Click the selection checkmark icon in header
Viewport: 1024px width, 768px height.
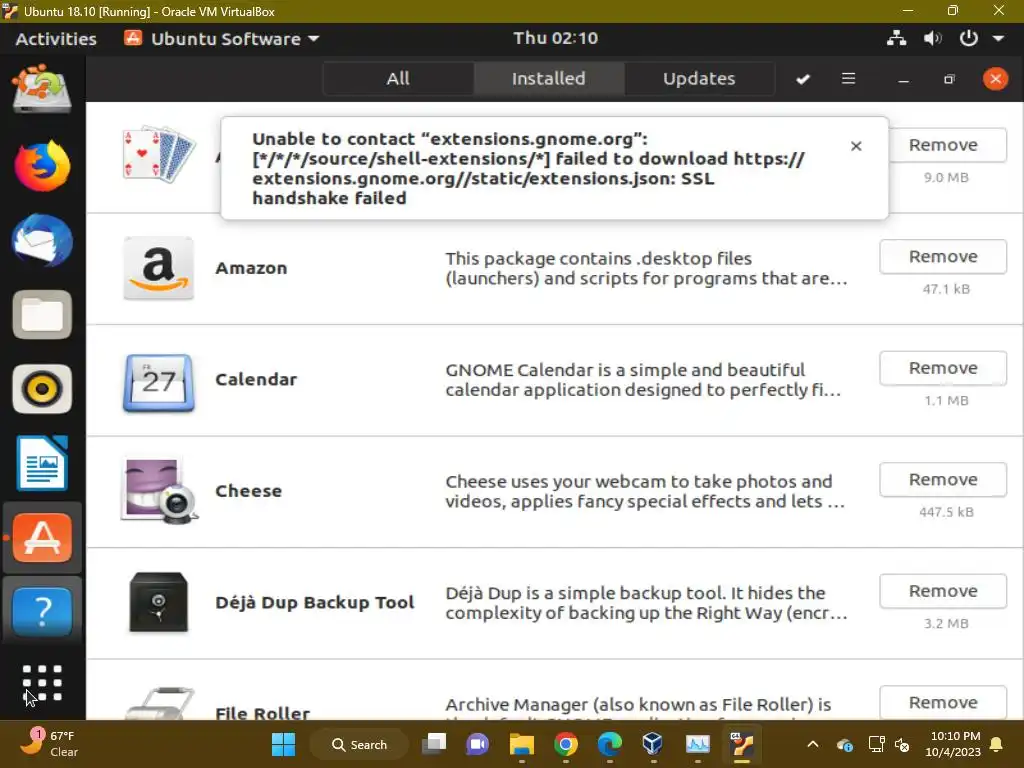[803, 79]
